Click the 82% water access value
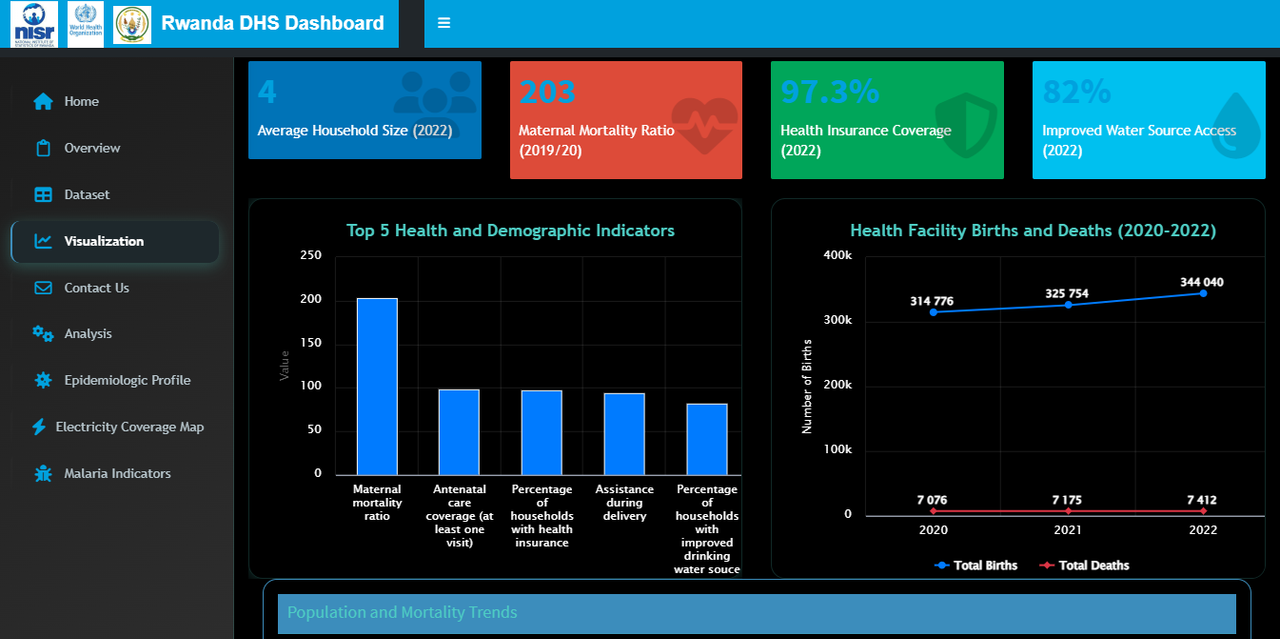This screenshot has width=1280, height=639. 1077,92
